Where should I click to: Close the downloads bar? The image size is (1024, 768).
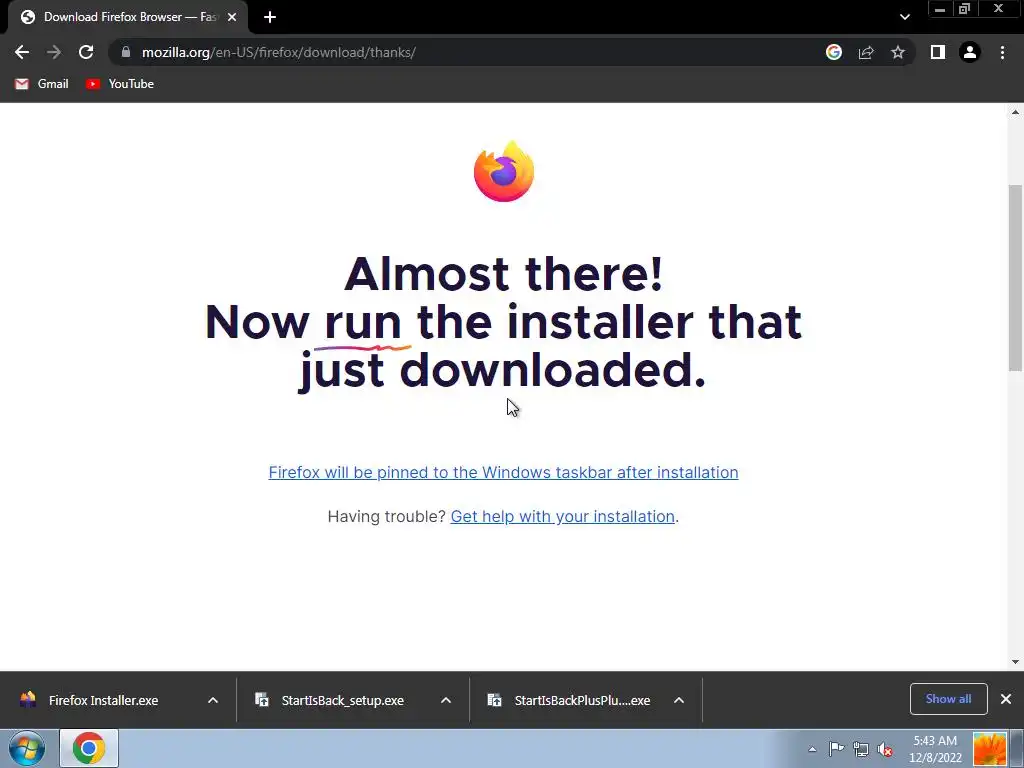point(1006,699)
